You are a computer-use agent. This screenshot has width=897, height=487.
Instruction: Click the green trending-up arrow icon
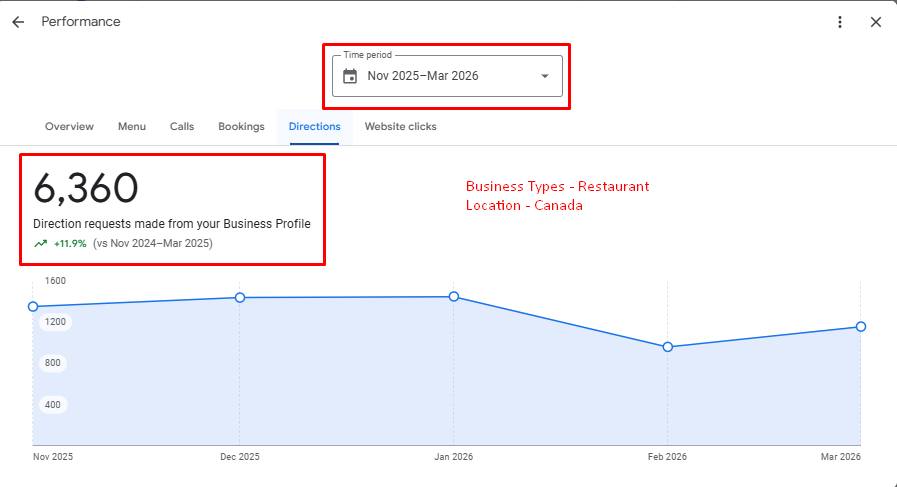coord(40,243)
